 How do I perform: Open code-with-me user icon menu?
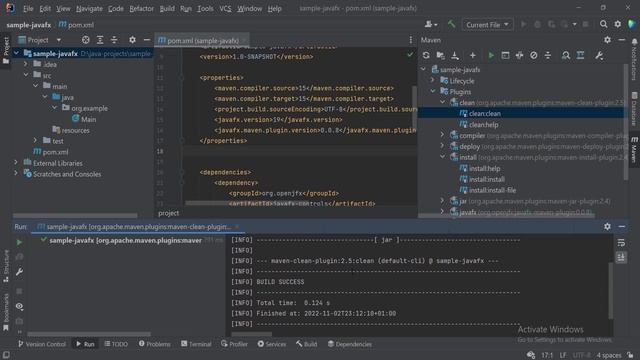431,24
